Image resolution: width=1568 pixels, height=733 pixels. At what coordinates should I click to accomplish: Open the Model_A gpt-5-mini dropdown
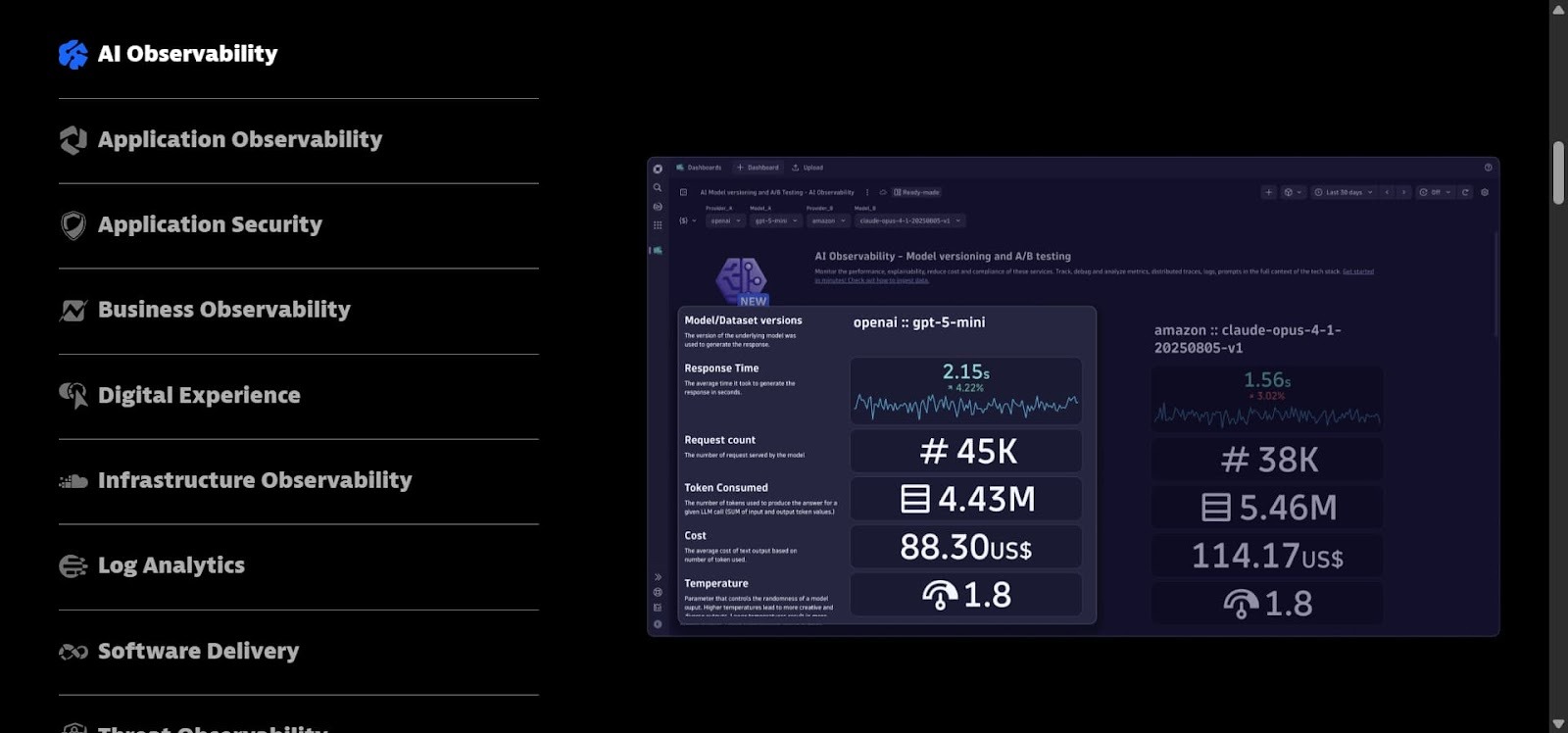[x=775, y=220]
